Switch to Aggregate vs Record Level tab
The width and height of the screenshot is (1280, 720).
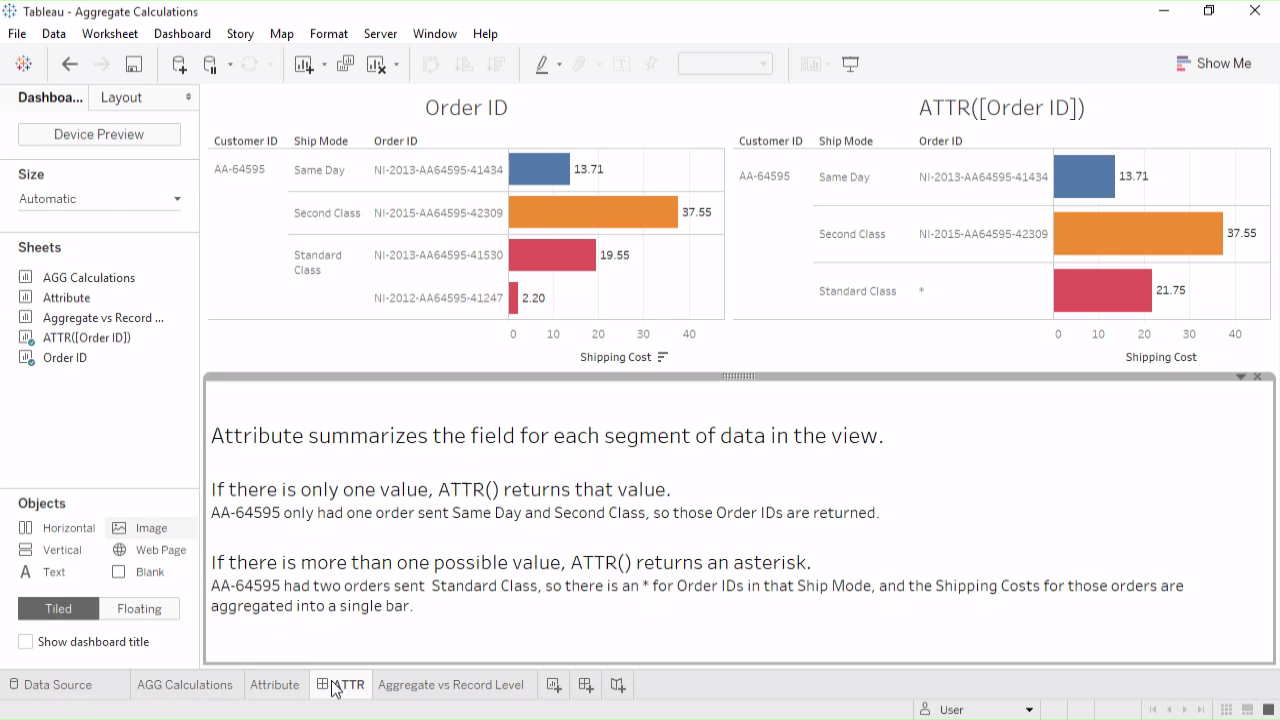[450, 685]
